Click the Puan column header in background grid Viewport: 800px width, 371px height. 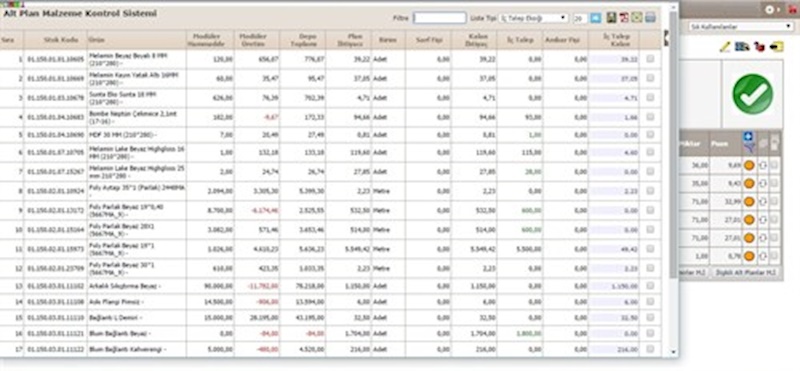725,144
